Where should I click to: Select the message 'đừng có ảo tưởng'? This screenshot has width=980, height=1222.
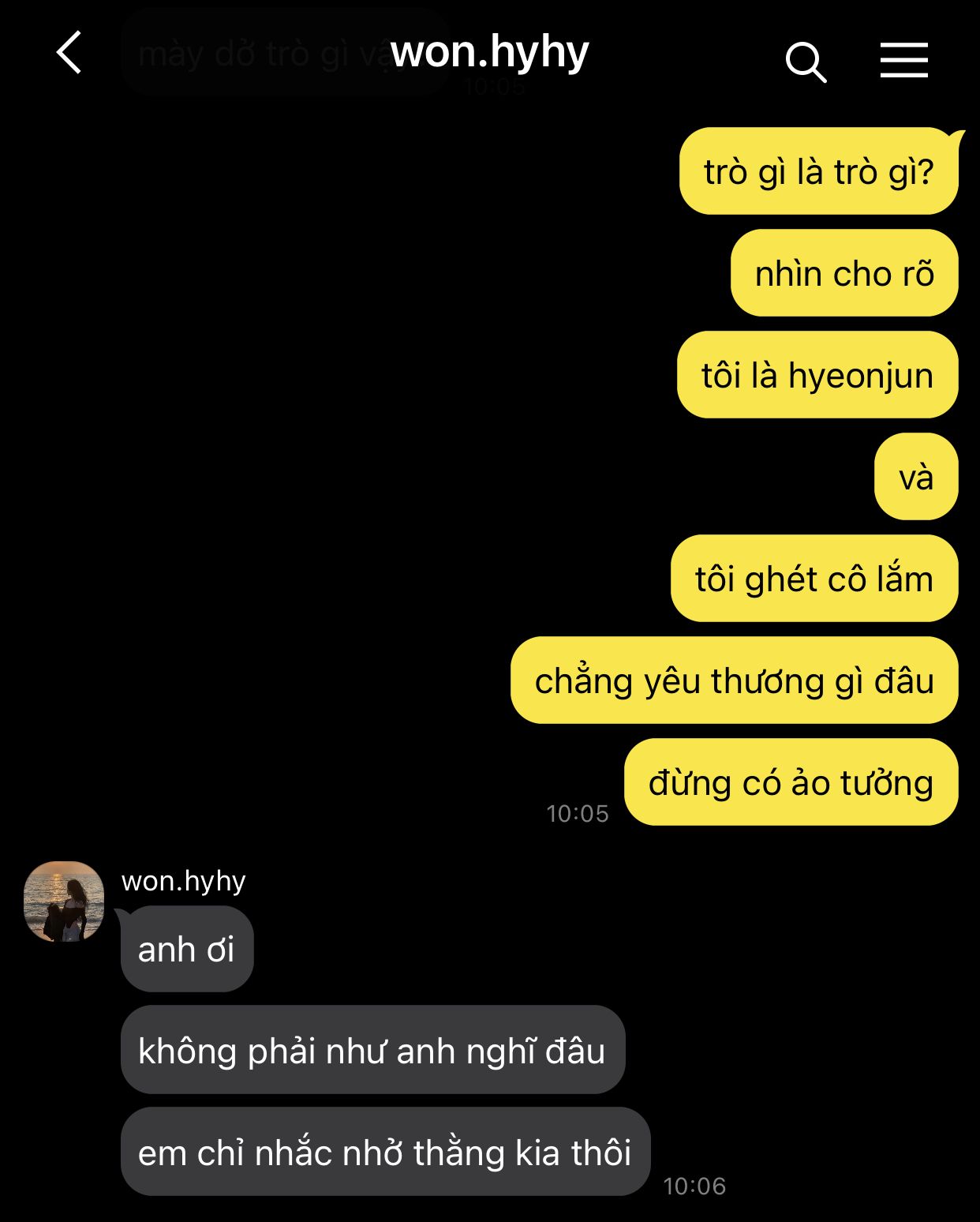pyautogui.click(x=791, y=782)
